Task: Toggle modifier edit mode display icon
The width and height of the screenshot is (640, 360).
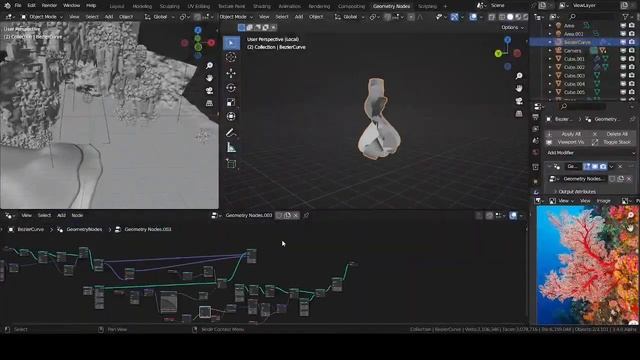Action: [x=587, y=167]
